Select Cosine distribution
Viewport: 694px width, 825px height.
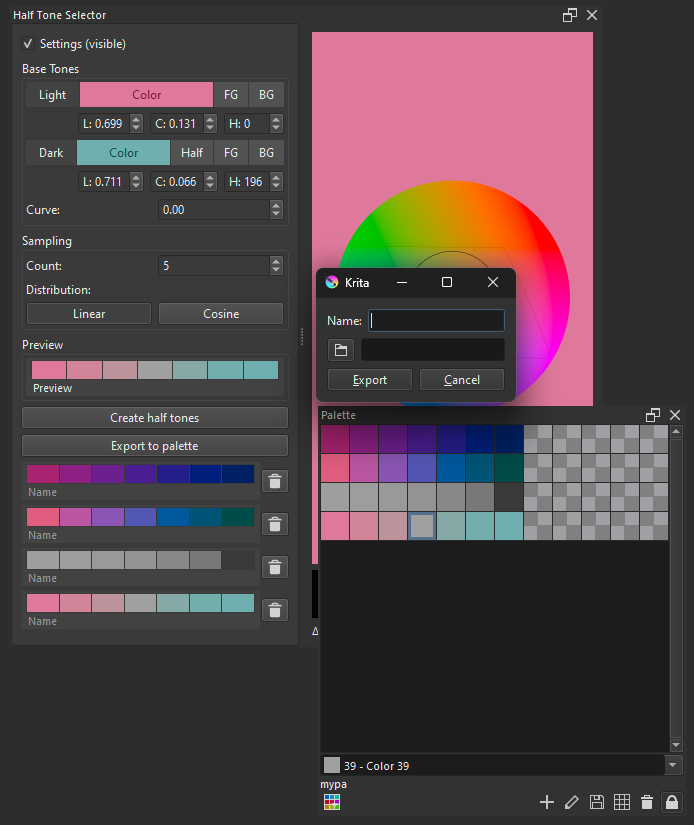click(x=221, y=314)
